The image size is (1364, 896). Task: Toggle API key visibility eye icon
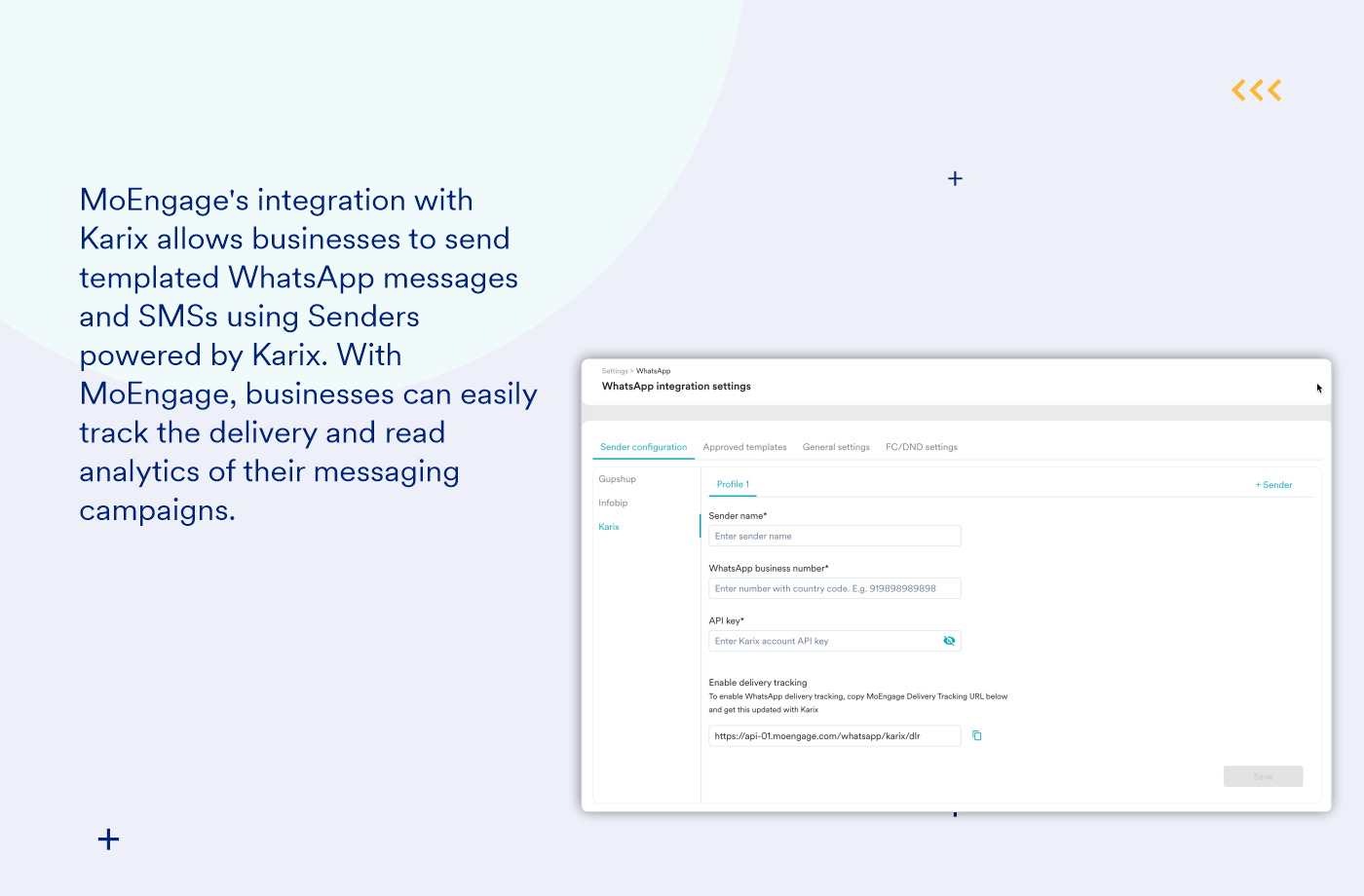pyautogui.click(x=949, y=641)
